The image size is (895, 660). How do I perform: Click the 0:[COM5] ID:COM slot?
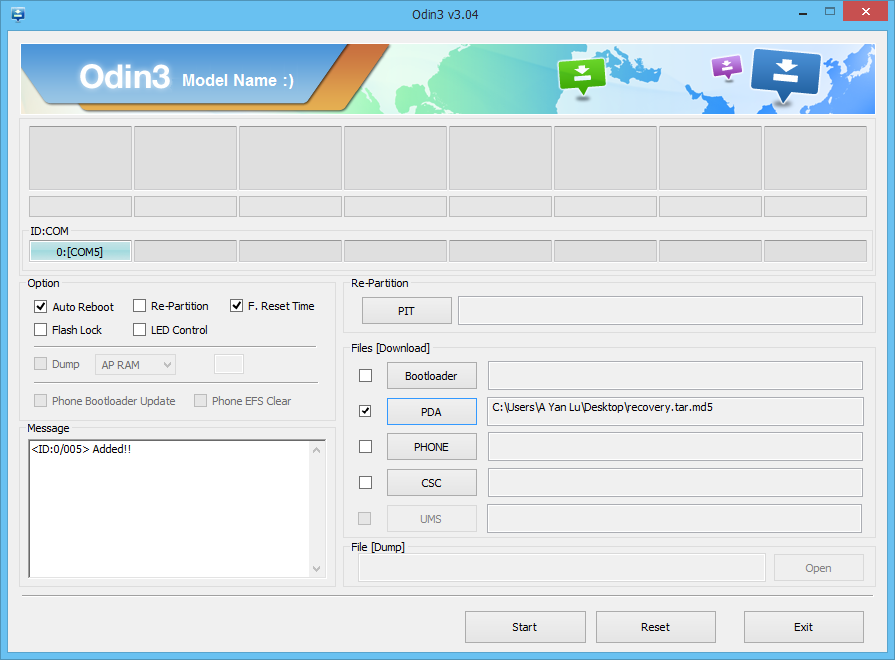tap(80, 251)
